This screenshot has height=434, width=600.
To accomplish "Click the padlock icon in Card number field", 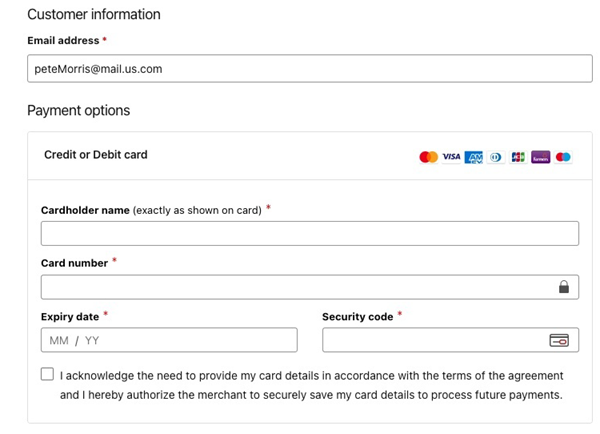I will point(564,288).
